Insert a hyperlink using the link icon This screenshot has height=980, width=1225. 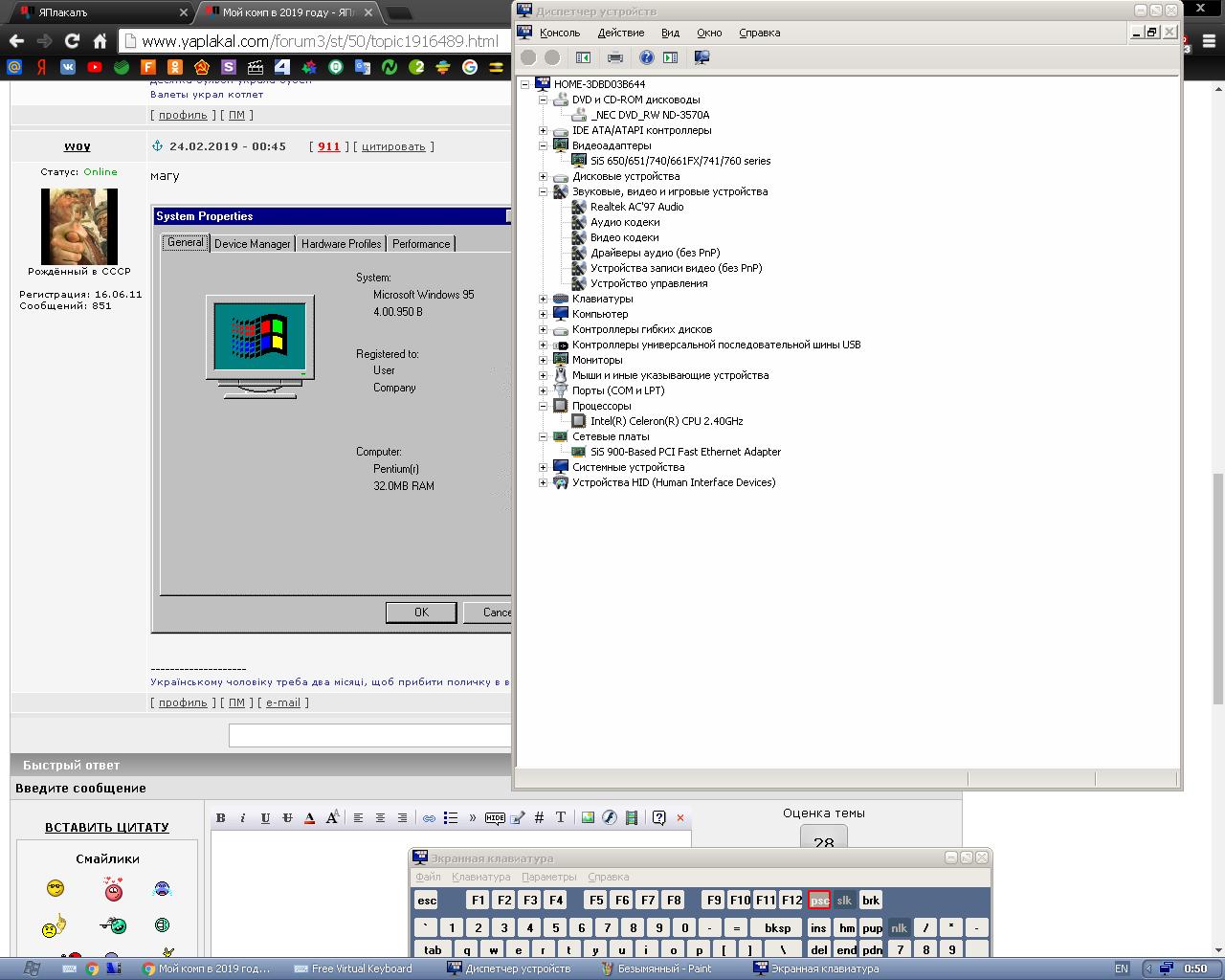click(x=429, y=817)
